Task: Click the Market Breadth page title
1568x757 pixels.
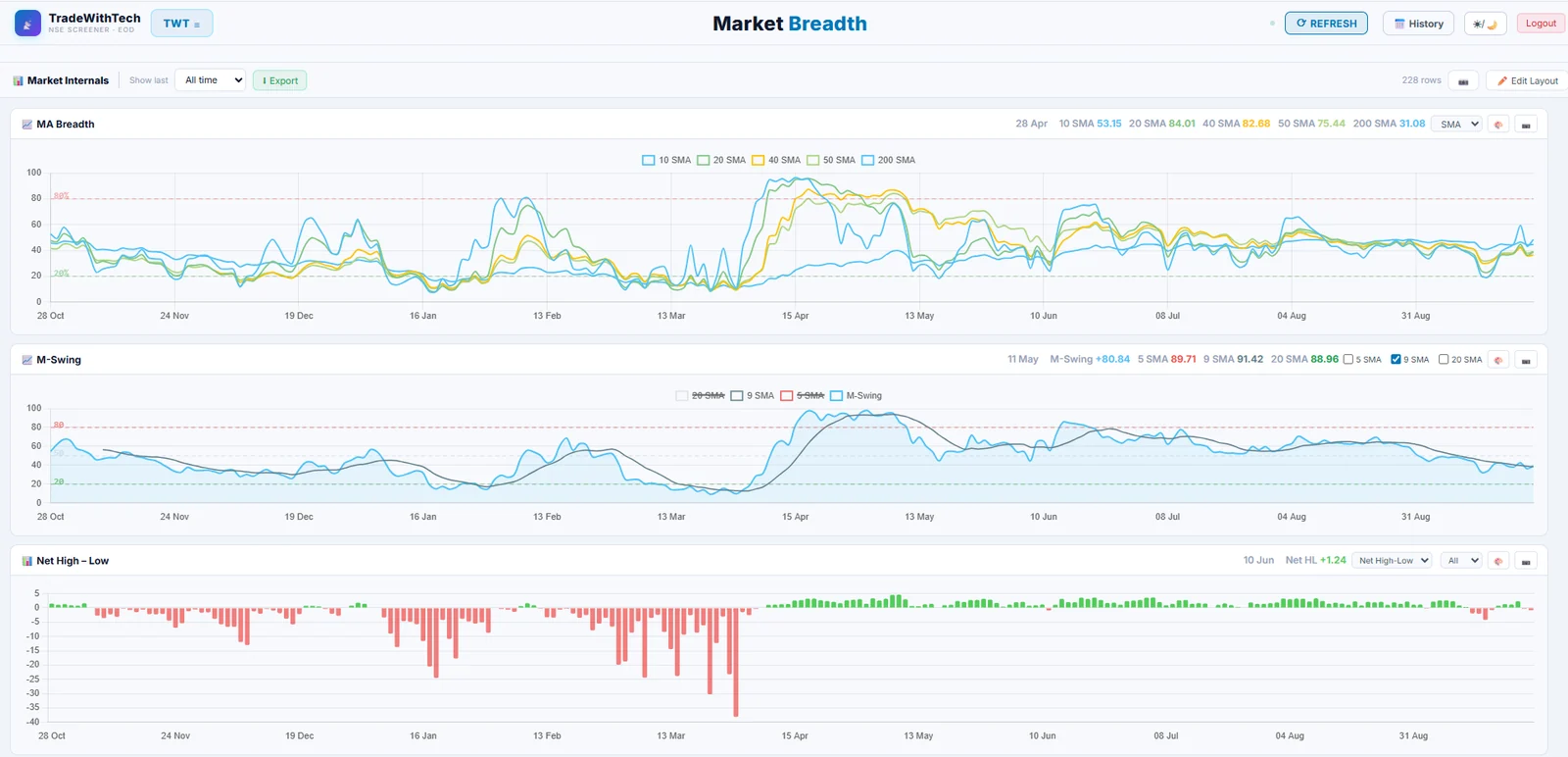Action: 790,24
